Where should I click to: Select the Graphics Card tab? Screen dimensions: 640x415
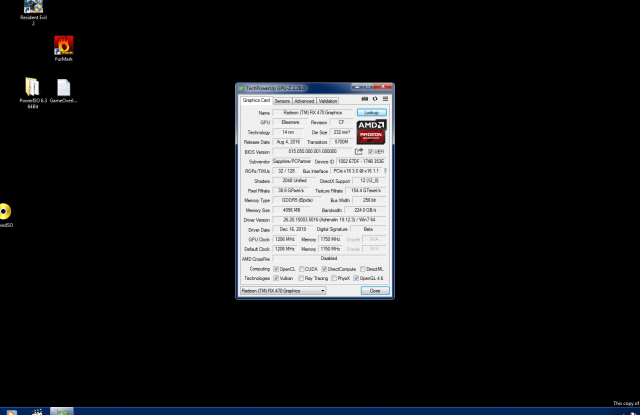tap(256, 100)
